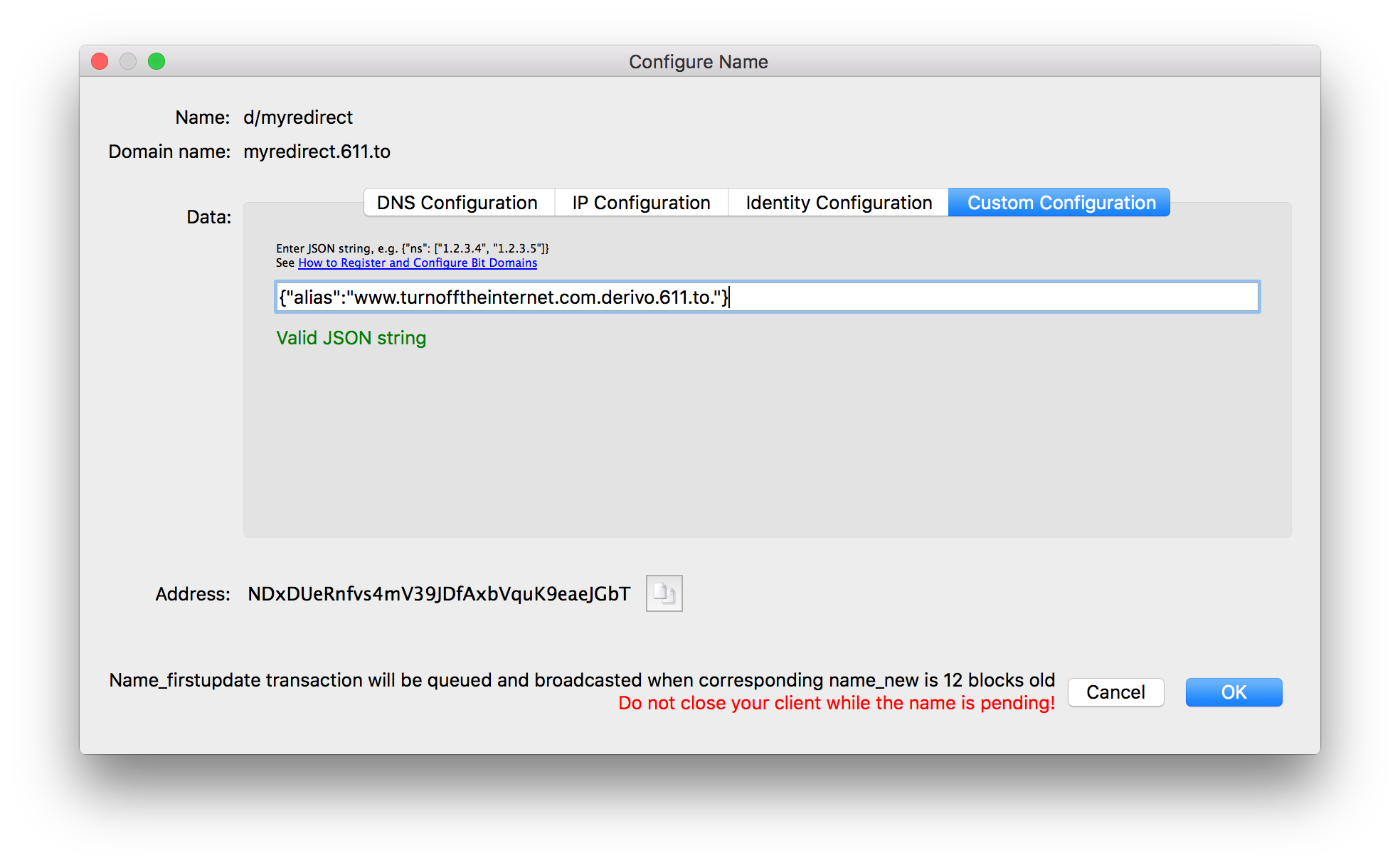Open How to Register and Configure Bit Domains link

418,263
